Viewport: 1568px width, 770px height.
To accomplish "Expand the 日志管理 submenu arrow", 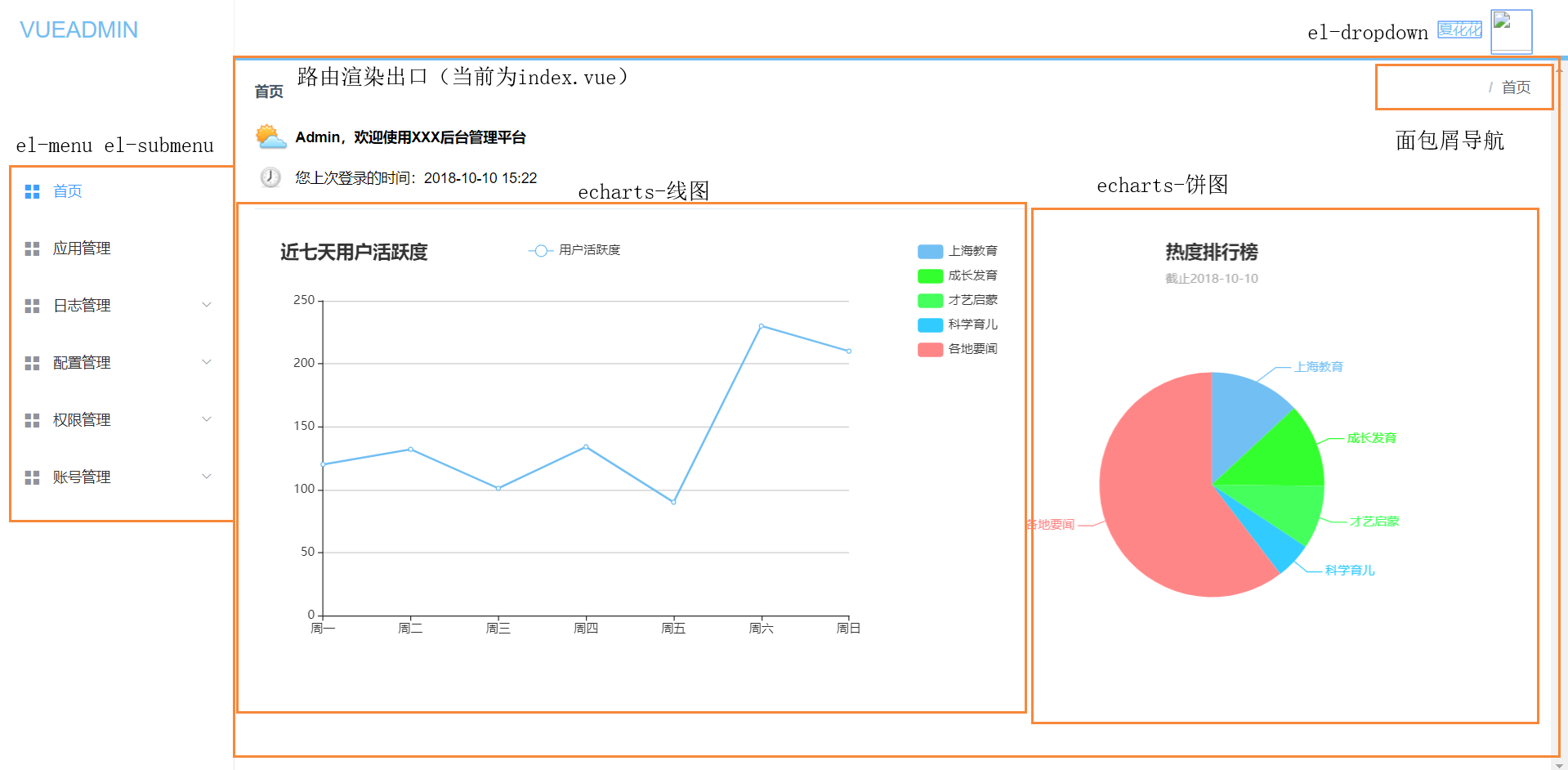I will tap(207, 305).
